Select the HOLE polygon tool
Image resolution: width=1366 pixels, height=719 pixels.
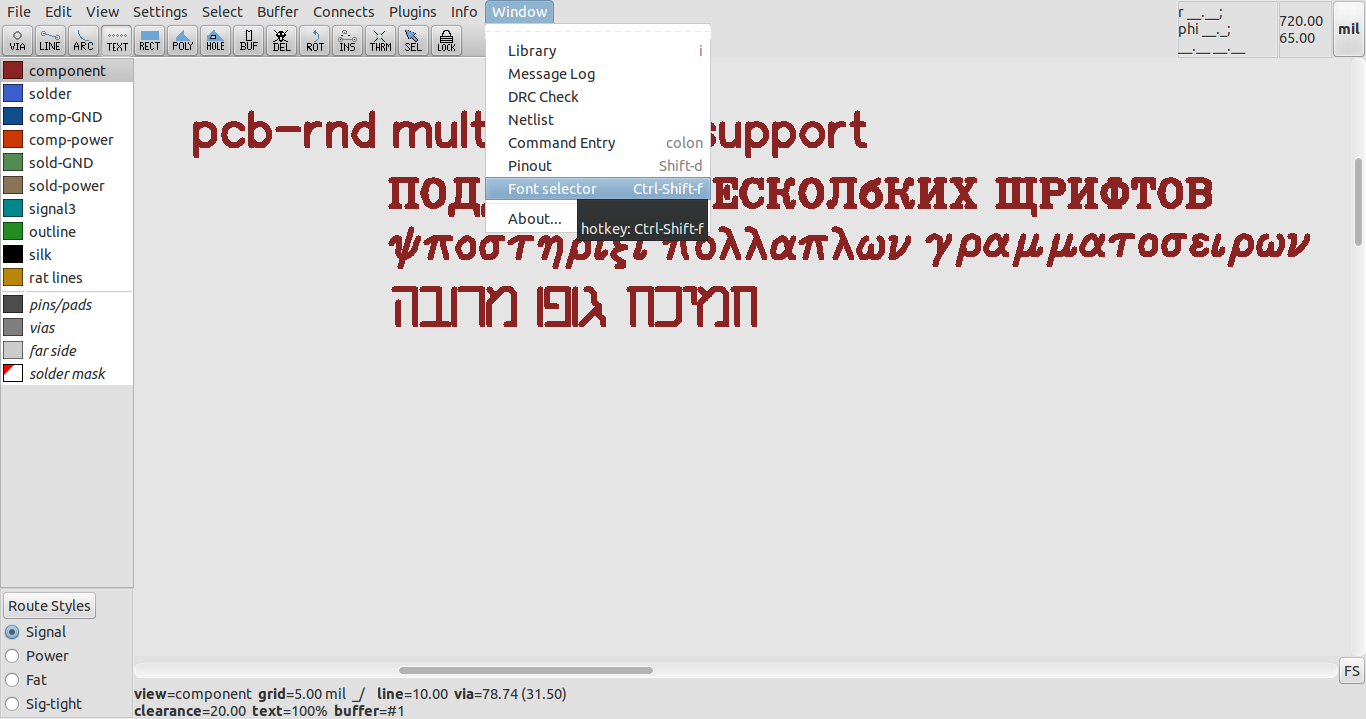(x=215, y=40)
